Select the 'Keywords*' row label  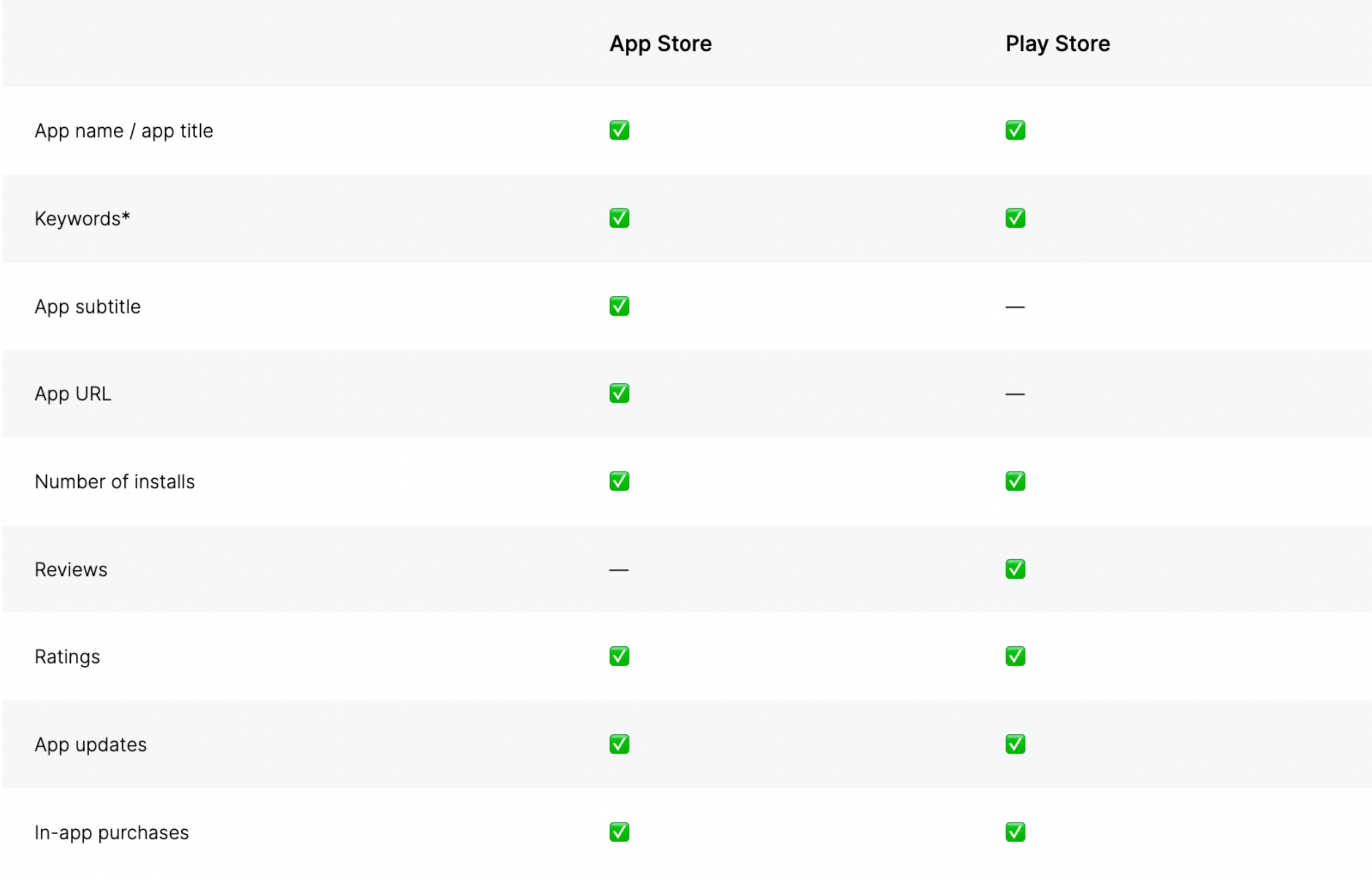(x=82, y=219)
